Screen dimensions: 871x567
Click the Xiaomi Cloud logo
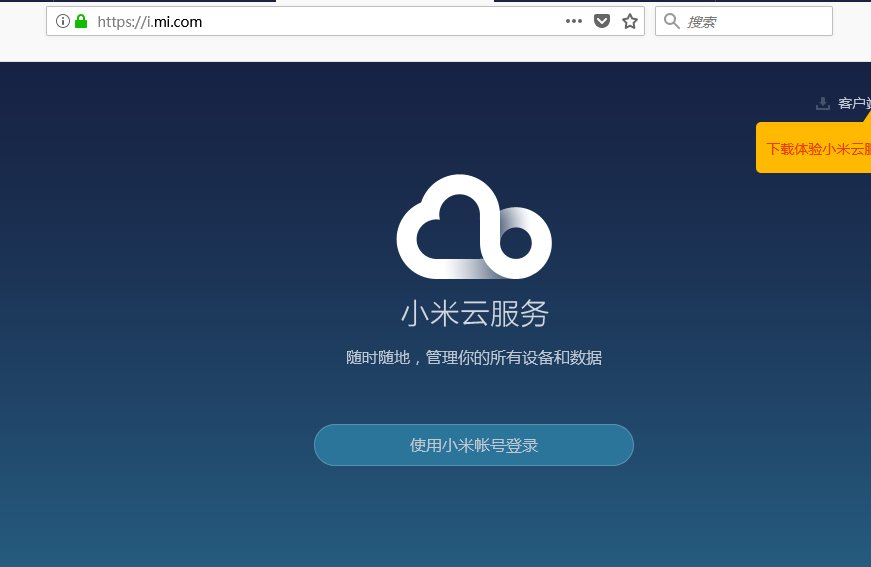pyautogui.click(x=474, y=227)
